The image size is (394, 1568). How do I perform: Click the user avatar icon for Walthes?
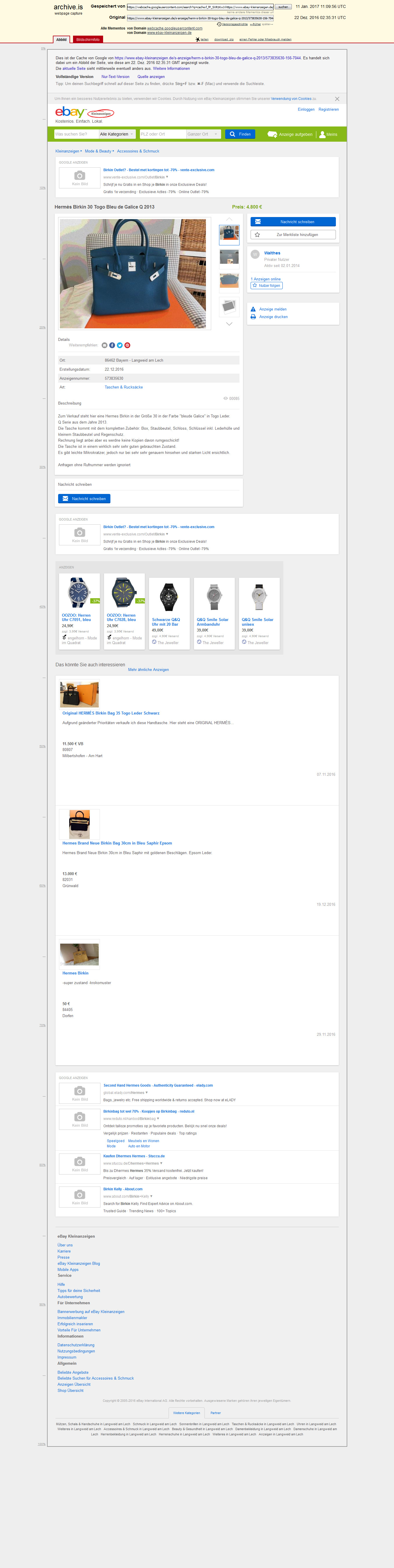[255, 254]
